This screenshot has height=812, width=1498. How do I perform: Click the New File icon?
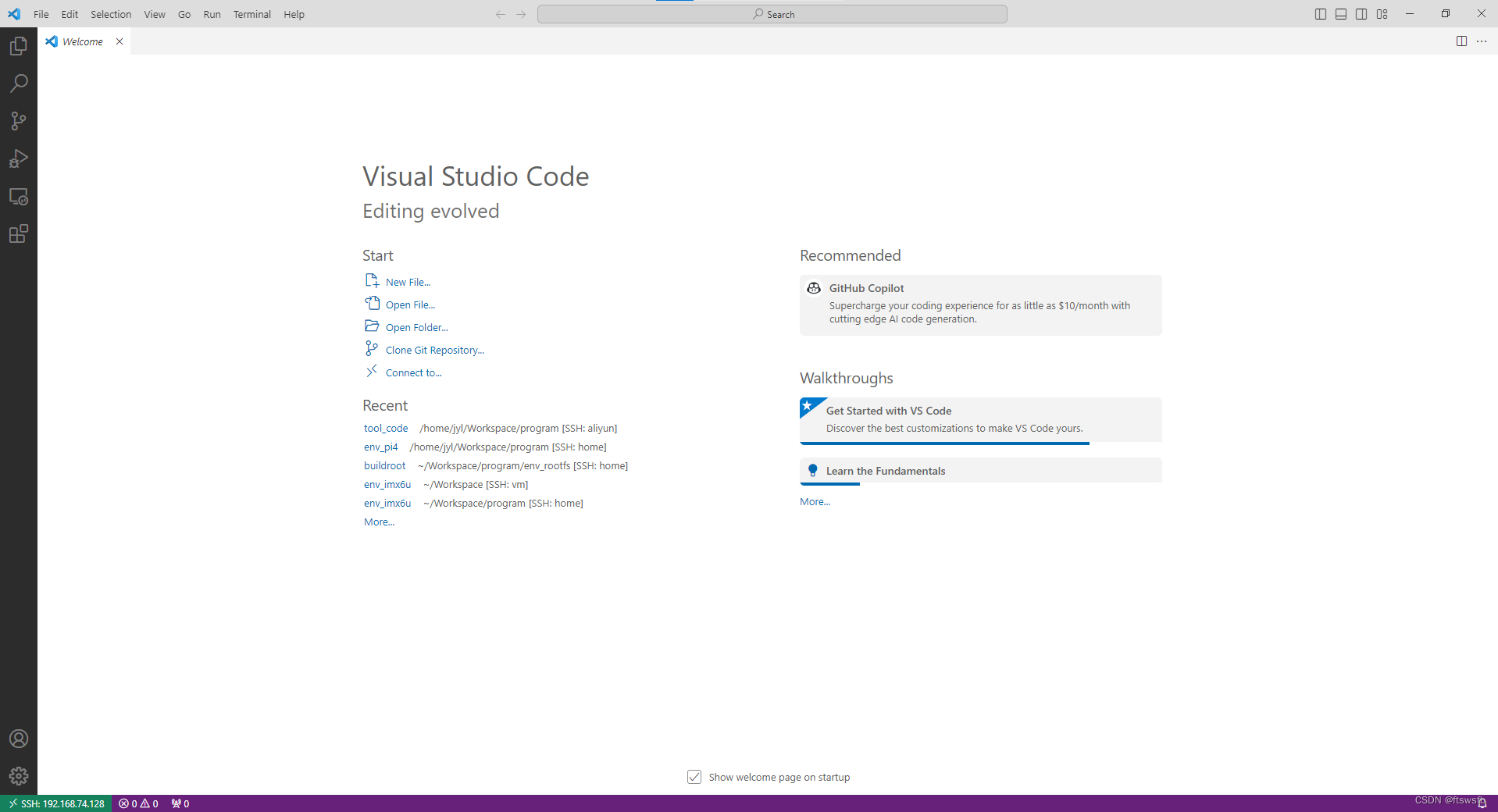[372, 280]
